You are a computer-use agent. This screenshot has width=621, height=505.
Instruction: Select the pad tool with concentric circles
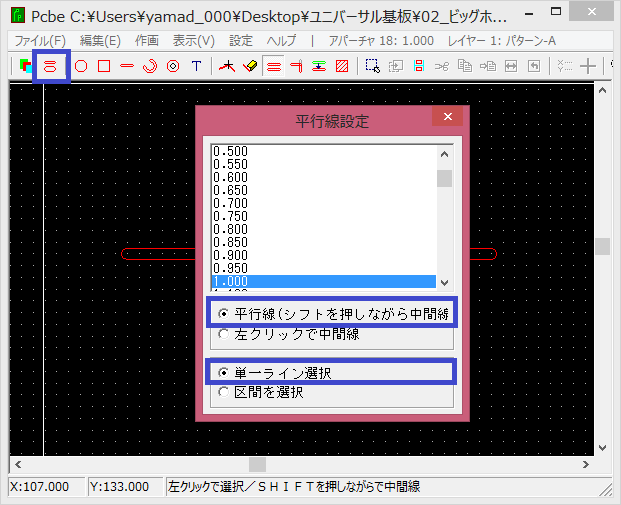(x=173, y=66)
